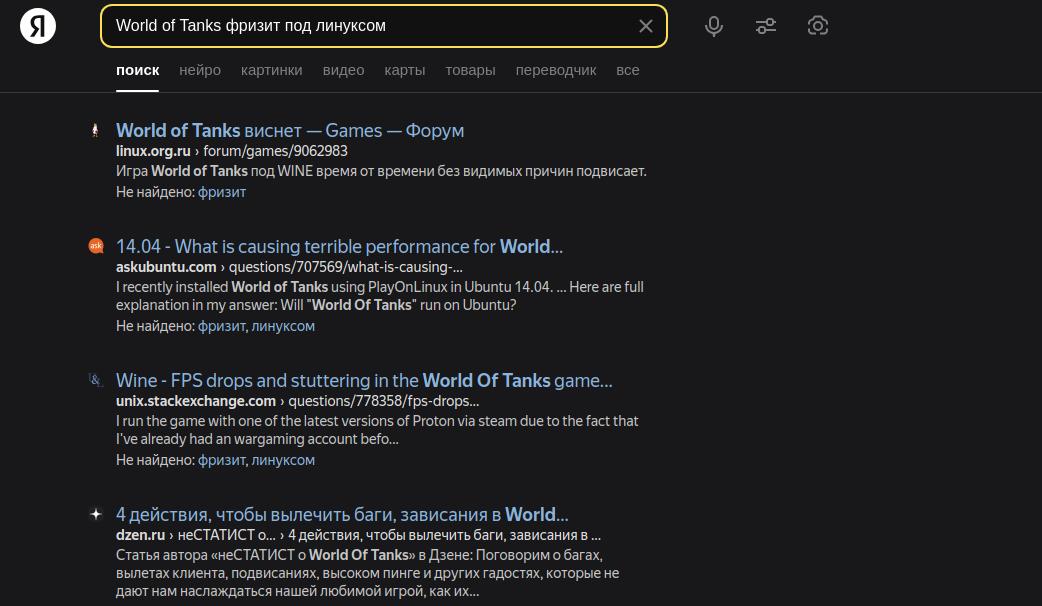The width and height of the screenshot is (1042, 606).
Task: Click 'фризит' under the askubuntu result
Action: pos(222,326)
